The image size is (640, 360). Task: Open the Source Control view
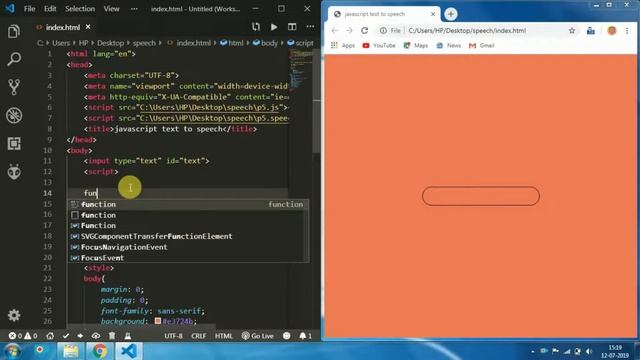point(14,87)
